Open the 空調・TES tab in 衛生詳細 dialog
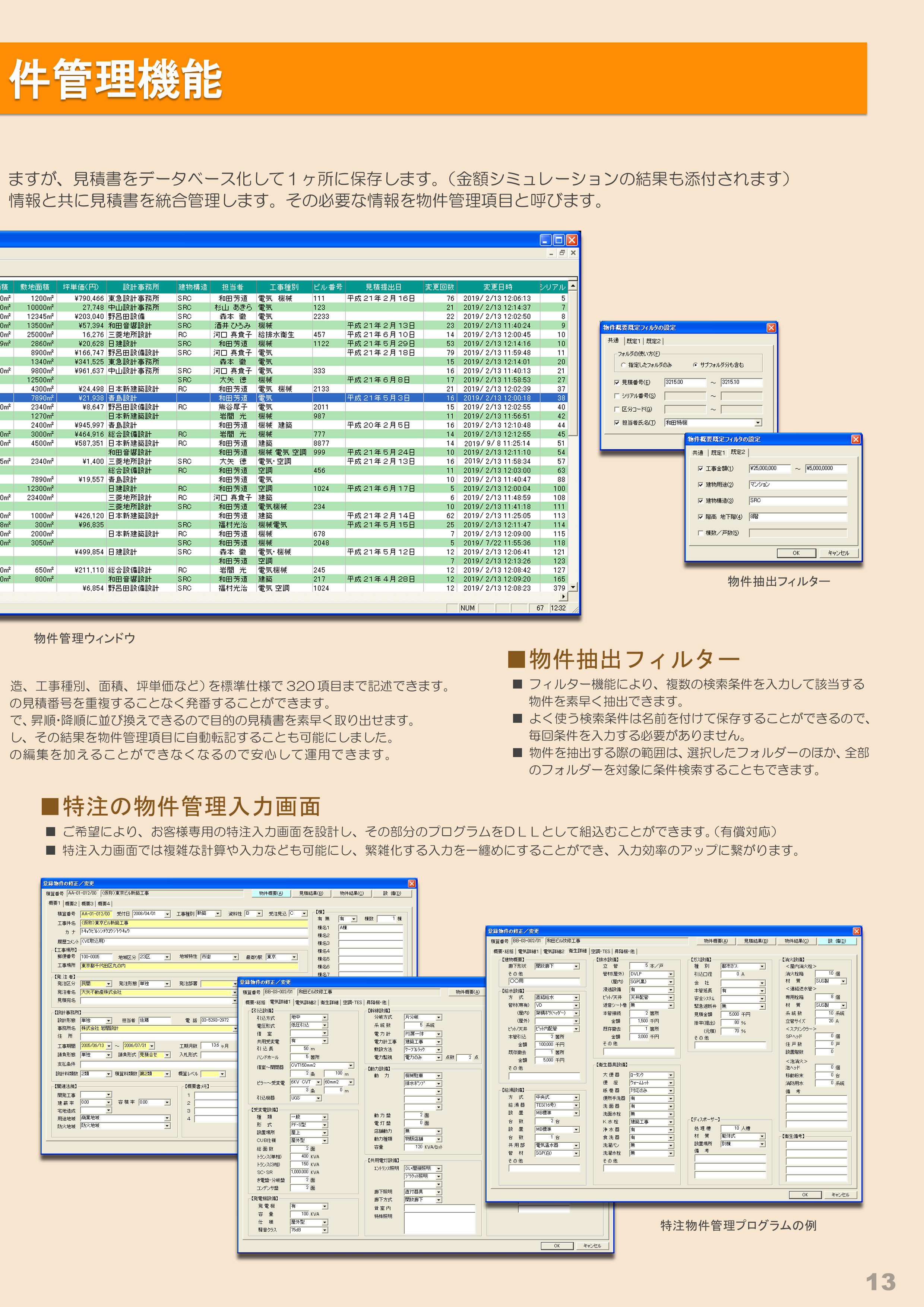Screen dimensions: 924x1307 pos(600,951)
